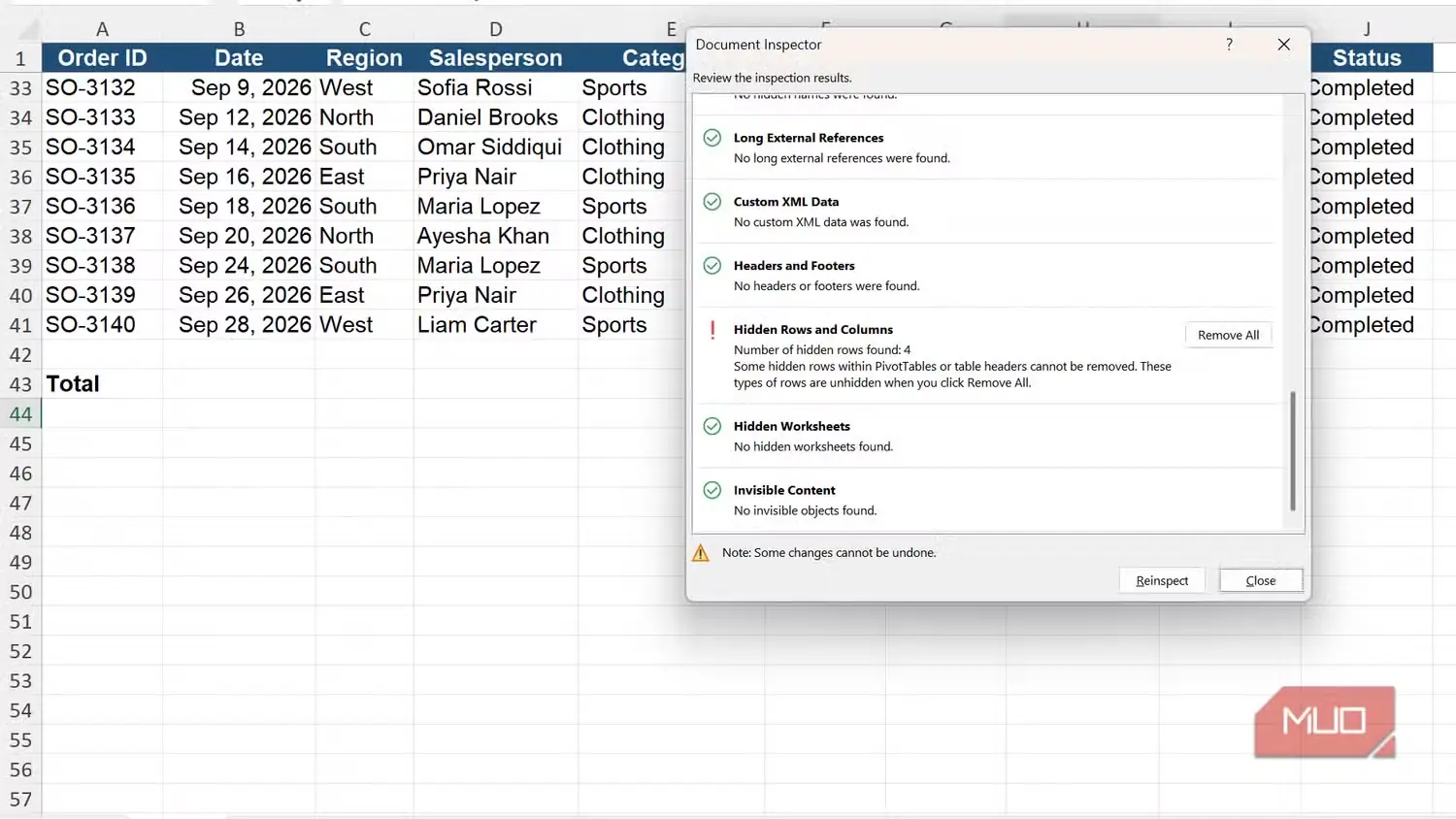Click the Region header cell

[364, 58]
